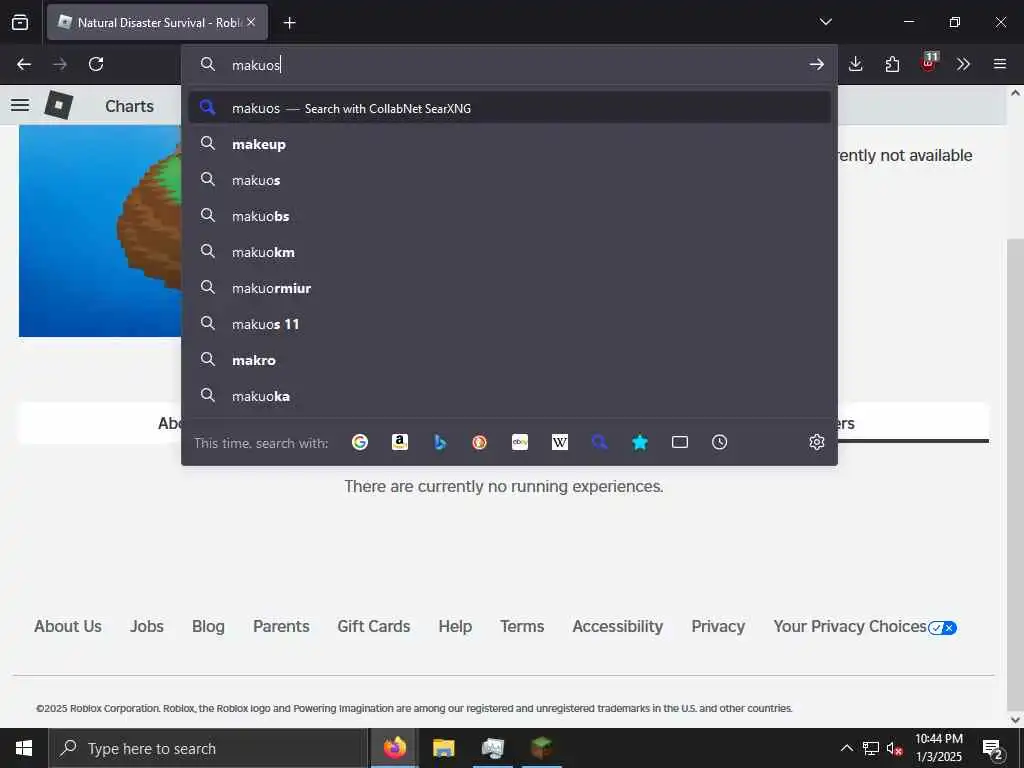Viewport: 1024px width, 768px height.
Task: Open uBlock extension icon with badge 11
Action: 929,62
